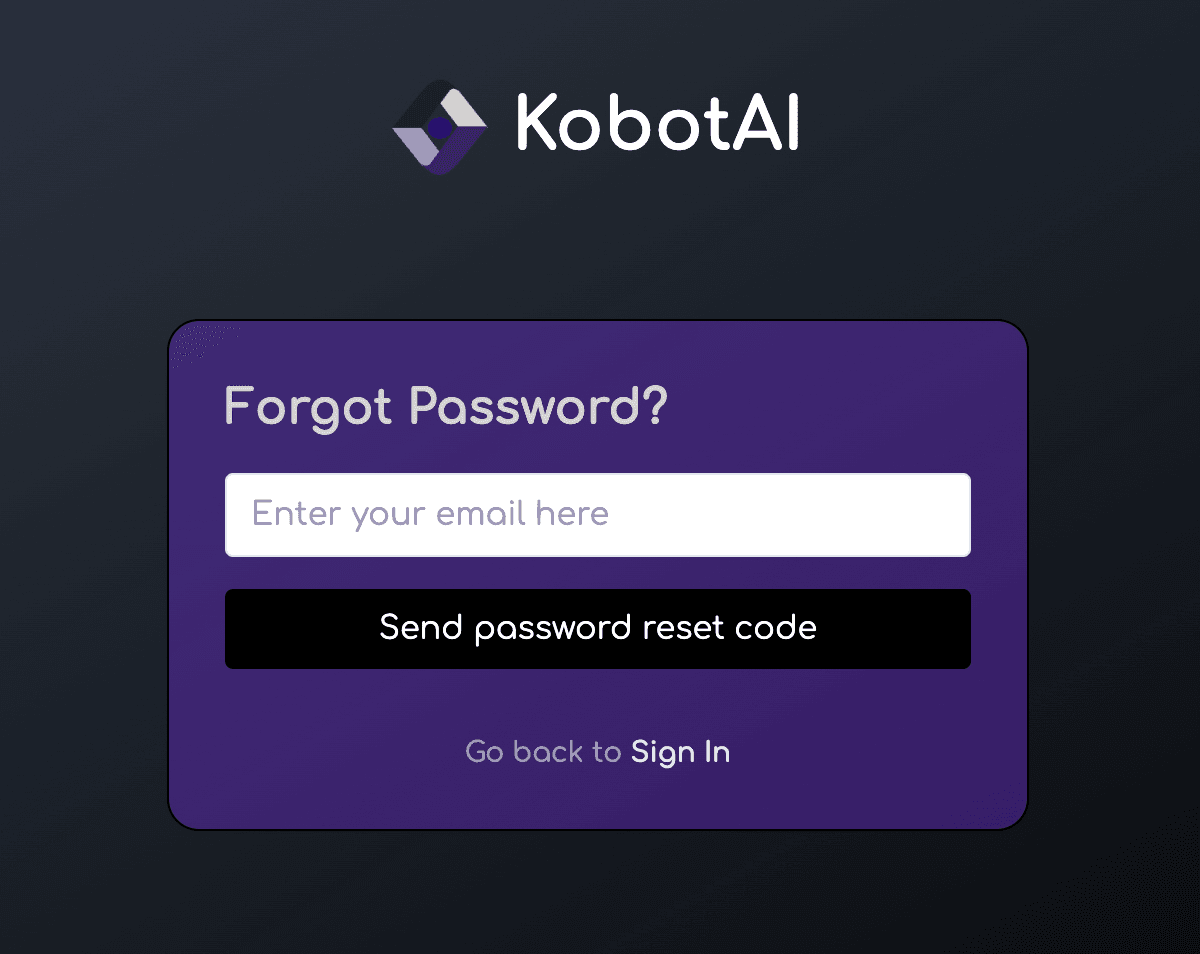Click the Forgot Password heading
The image size is (1200, 954).
446,406
